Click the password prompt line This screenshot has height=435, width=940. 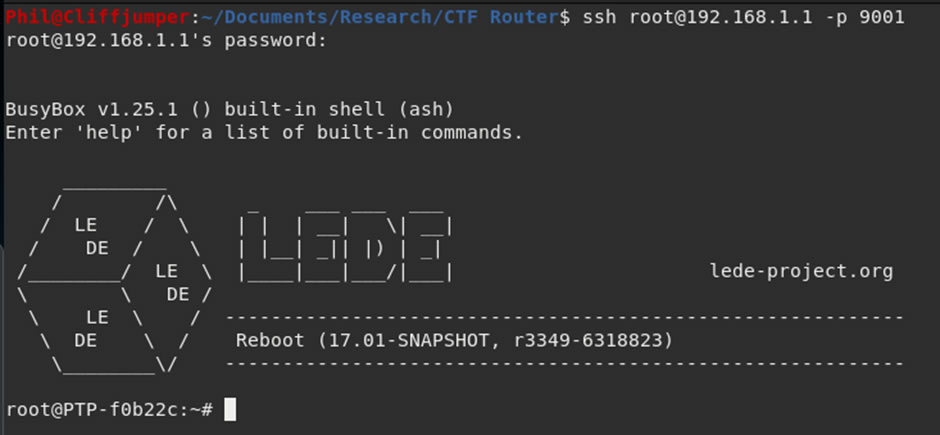click(166, 41)
